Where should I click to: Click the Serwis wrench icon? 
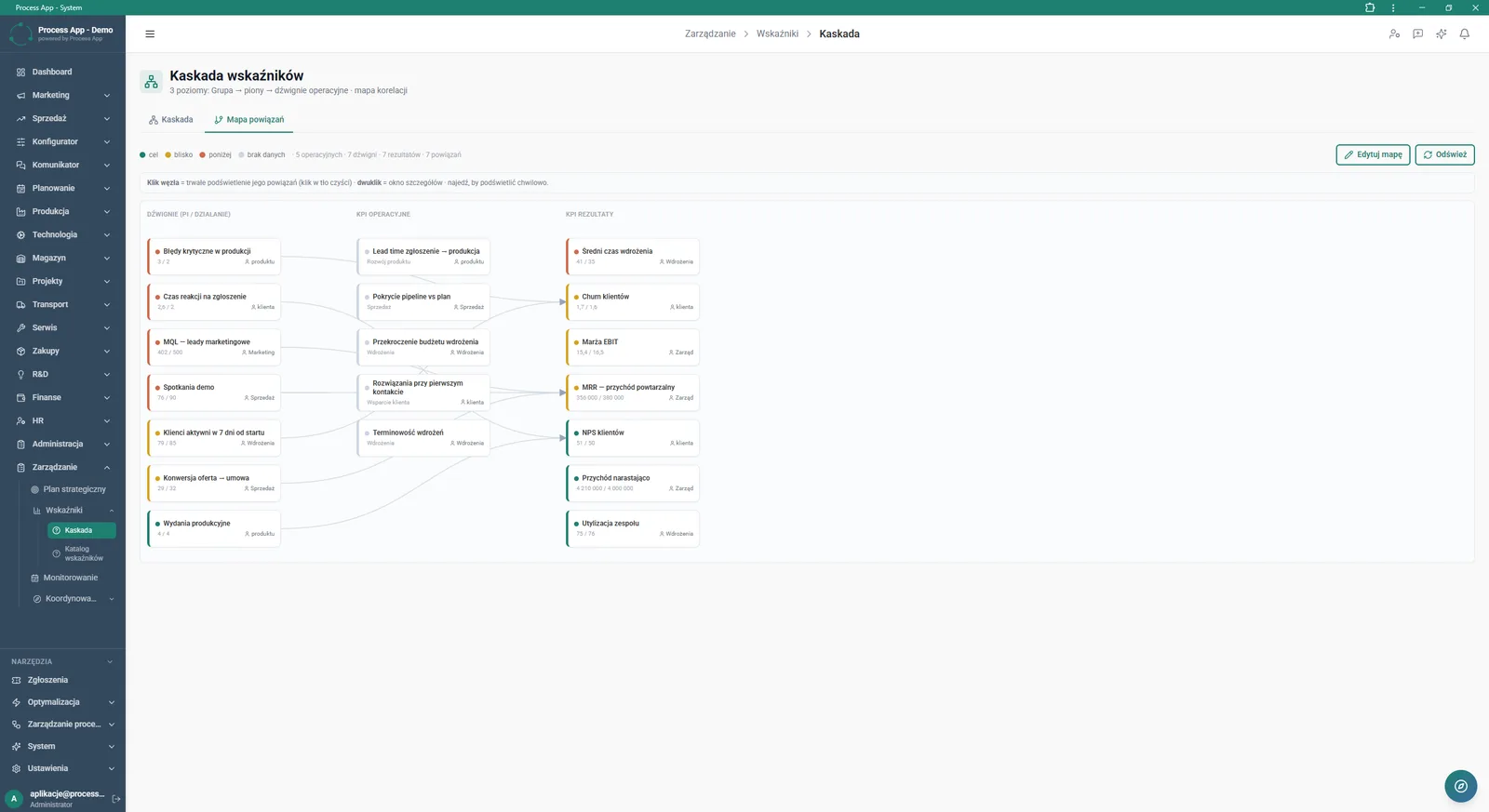tap(20, 327)
